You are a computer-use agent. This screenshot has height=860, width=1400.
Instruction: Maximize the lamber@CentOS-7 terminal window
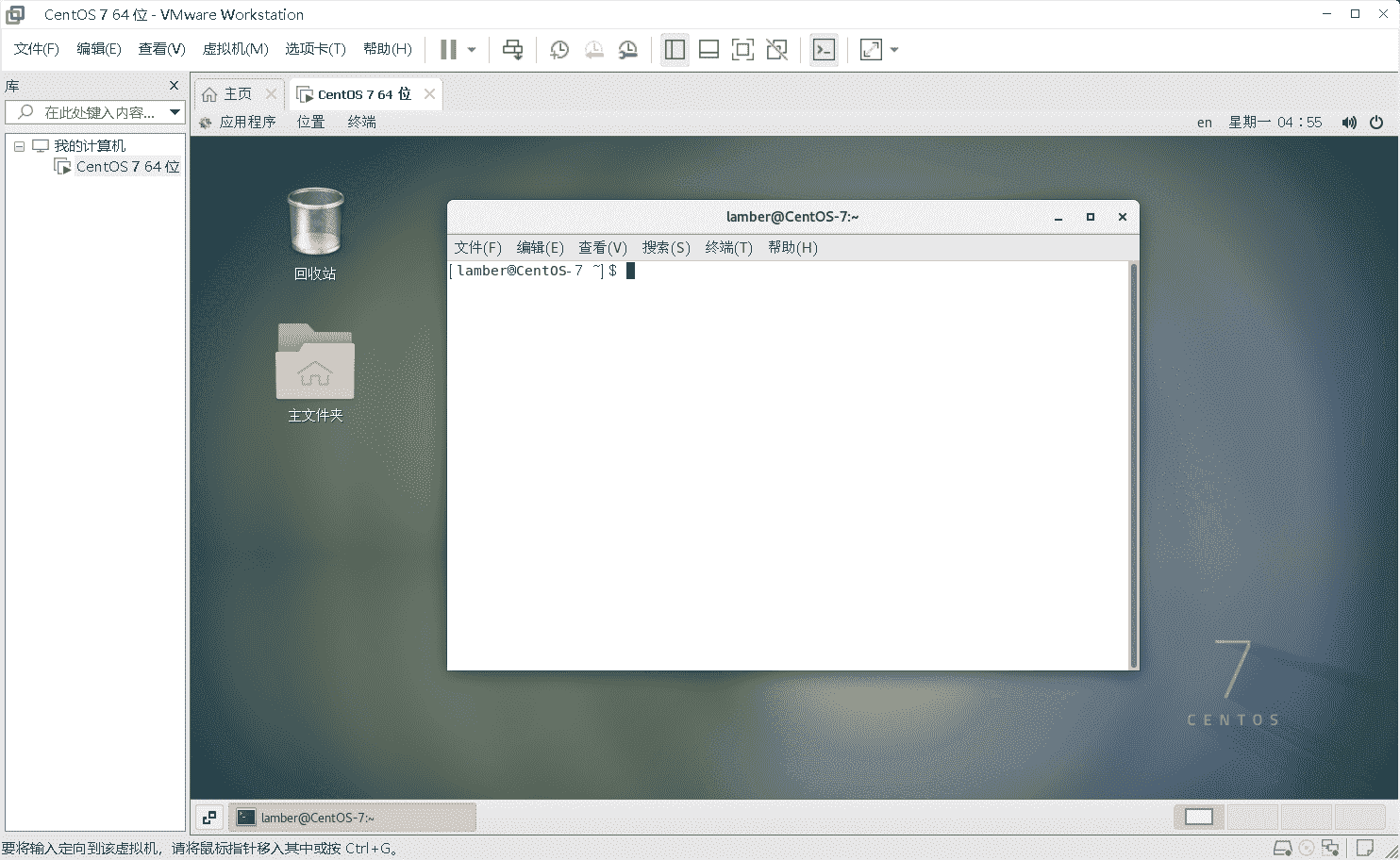coord(1091,218)
